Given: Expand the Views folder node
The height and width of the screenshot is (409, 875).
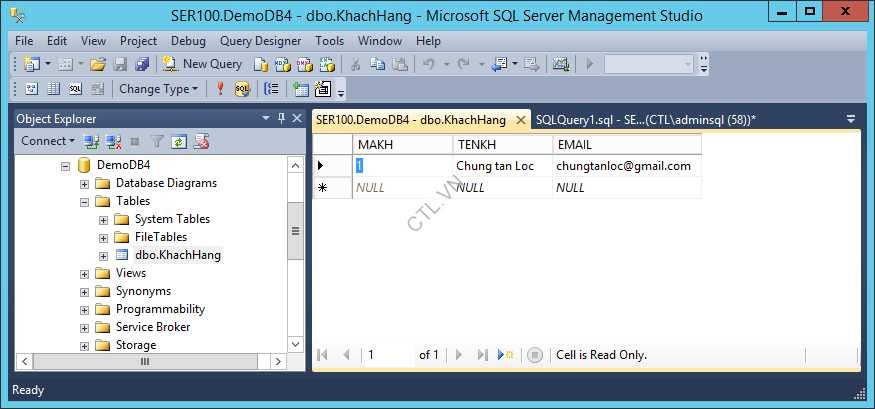Looking at the screenshot, I should coord(85,273).
